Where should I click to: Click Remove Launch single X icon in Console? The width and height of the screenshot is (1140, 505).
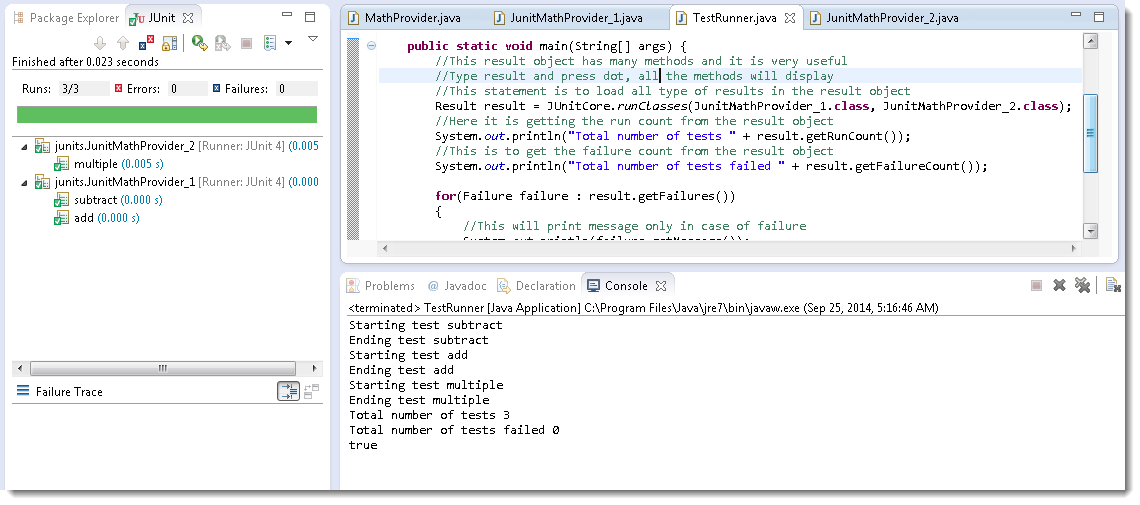(1059, 286)
